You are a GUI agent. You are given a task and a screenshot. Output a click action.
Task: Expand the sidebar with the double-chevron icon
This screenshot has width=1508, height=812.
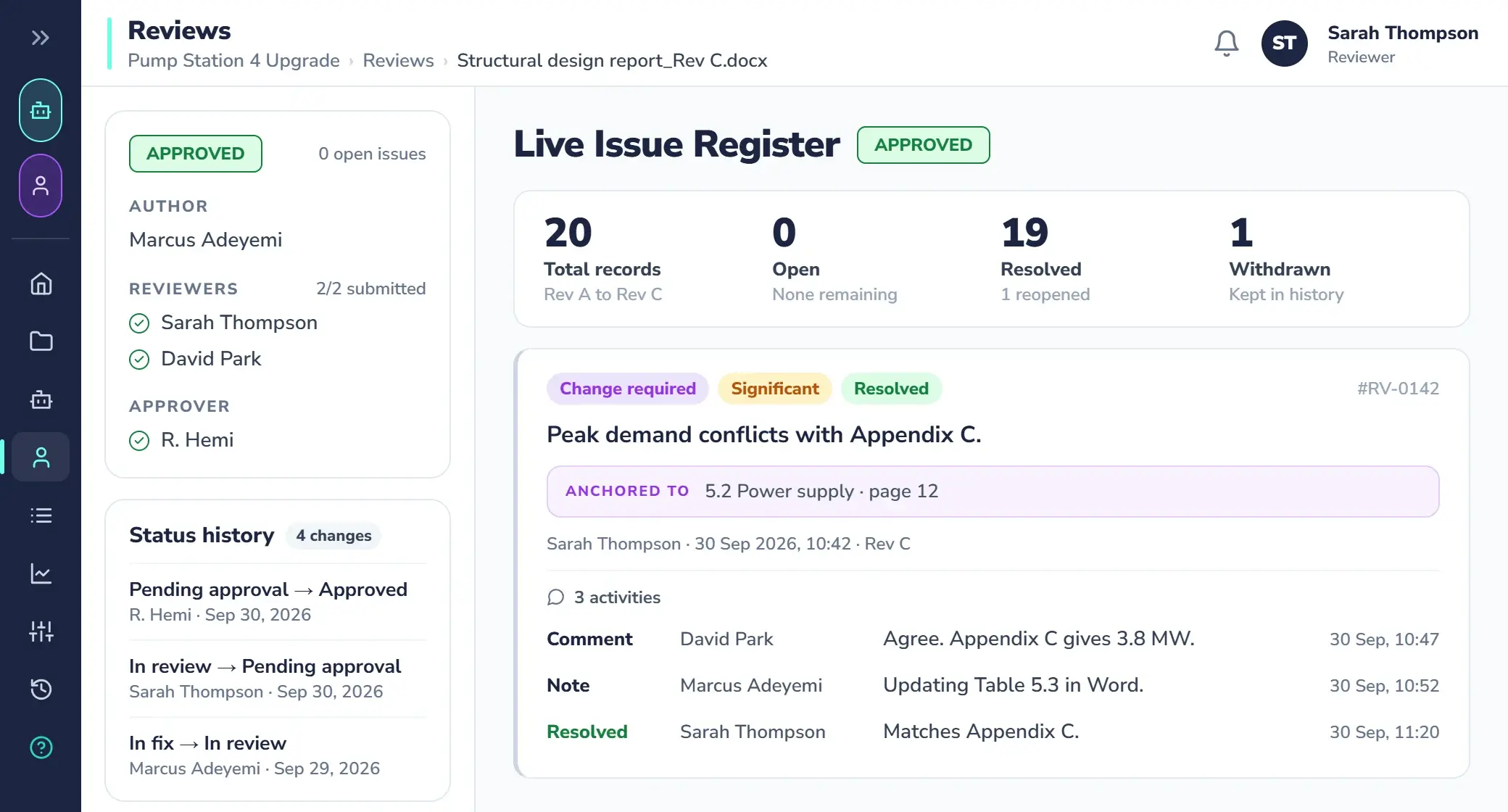pos(41,38)
